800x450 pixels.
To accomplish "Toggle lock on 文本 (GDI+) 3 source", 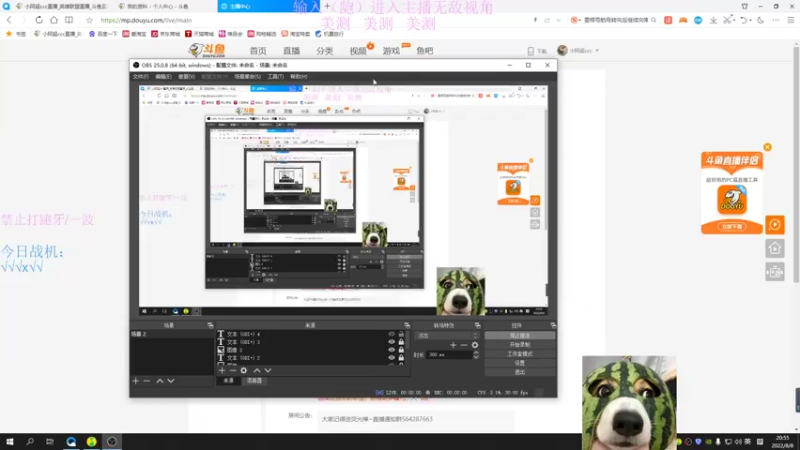I will (401, 342).
